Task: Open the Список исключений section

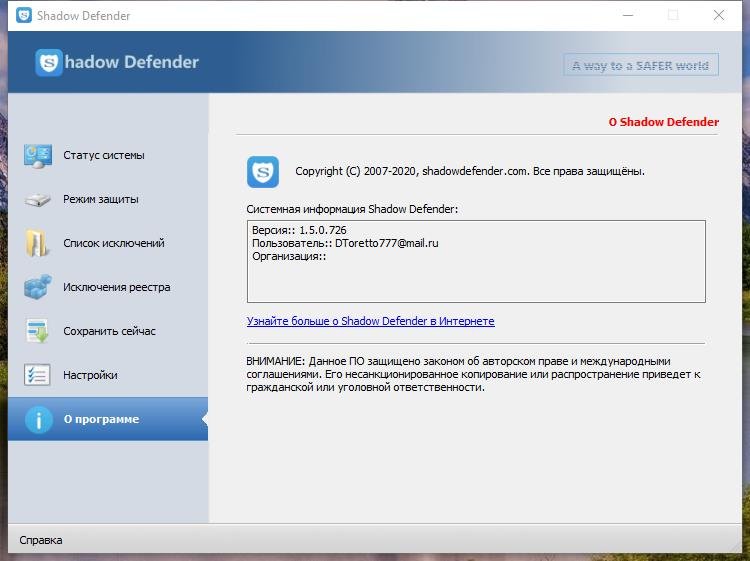Action: [x=108, y=243]
